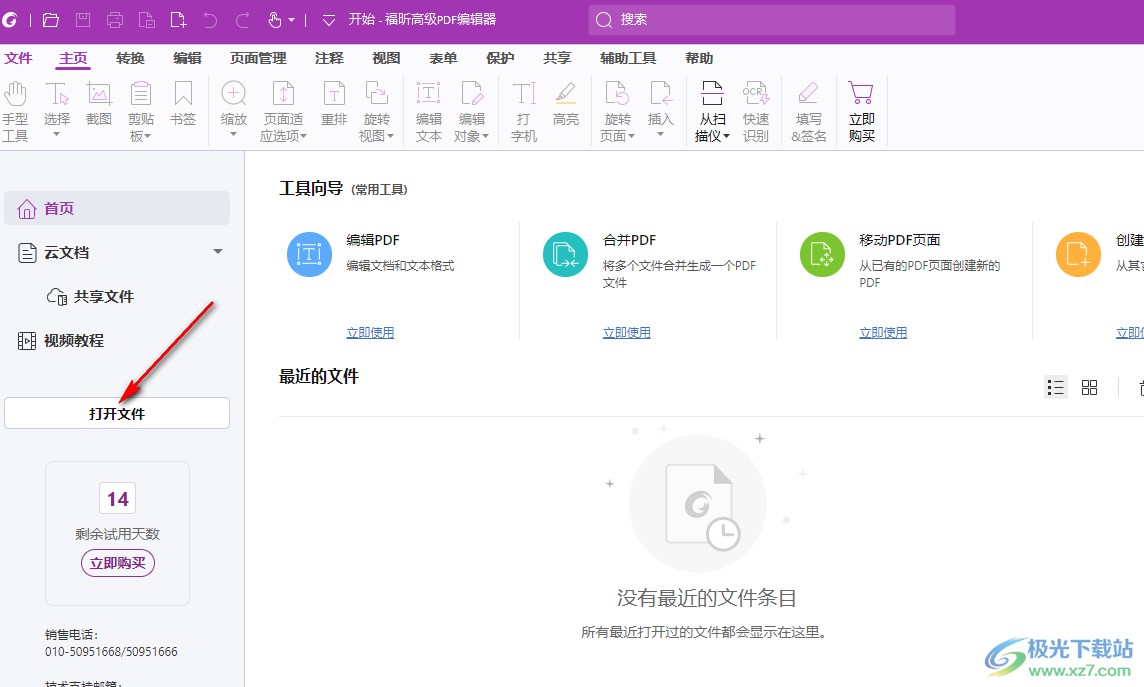Image resolution: width=1144 pixels, height=687 pixels.
Task: Switch recent files to thumbnail grid view
Action: tap(1089, 387)
